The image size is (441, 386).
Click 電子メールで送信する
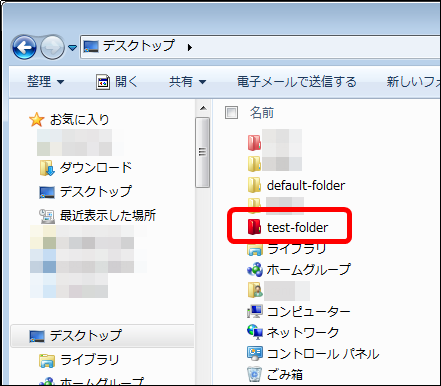click(x=297, y=82)
